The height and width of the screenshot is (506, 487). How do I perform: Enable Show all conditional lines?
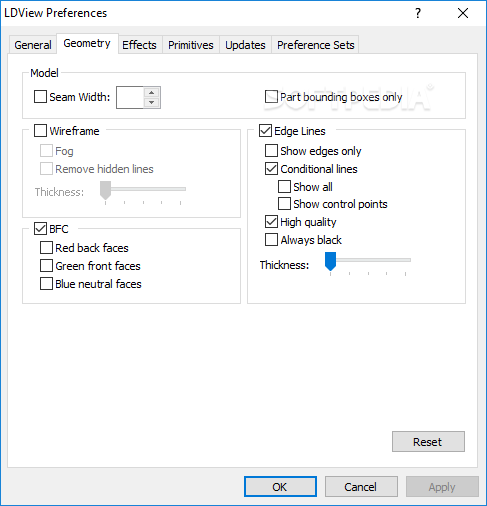pyautogui.click(x=284, y=187)
